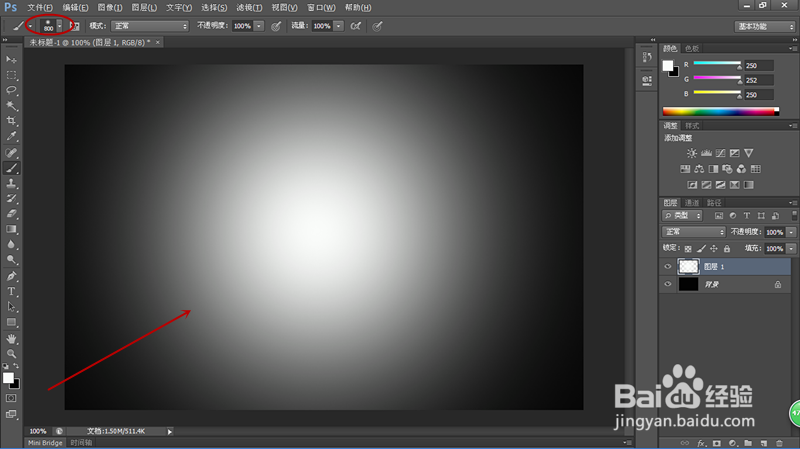
Task: Add a layer mask button
Action: coord(717,443)
